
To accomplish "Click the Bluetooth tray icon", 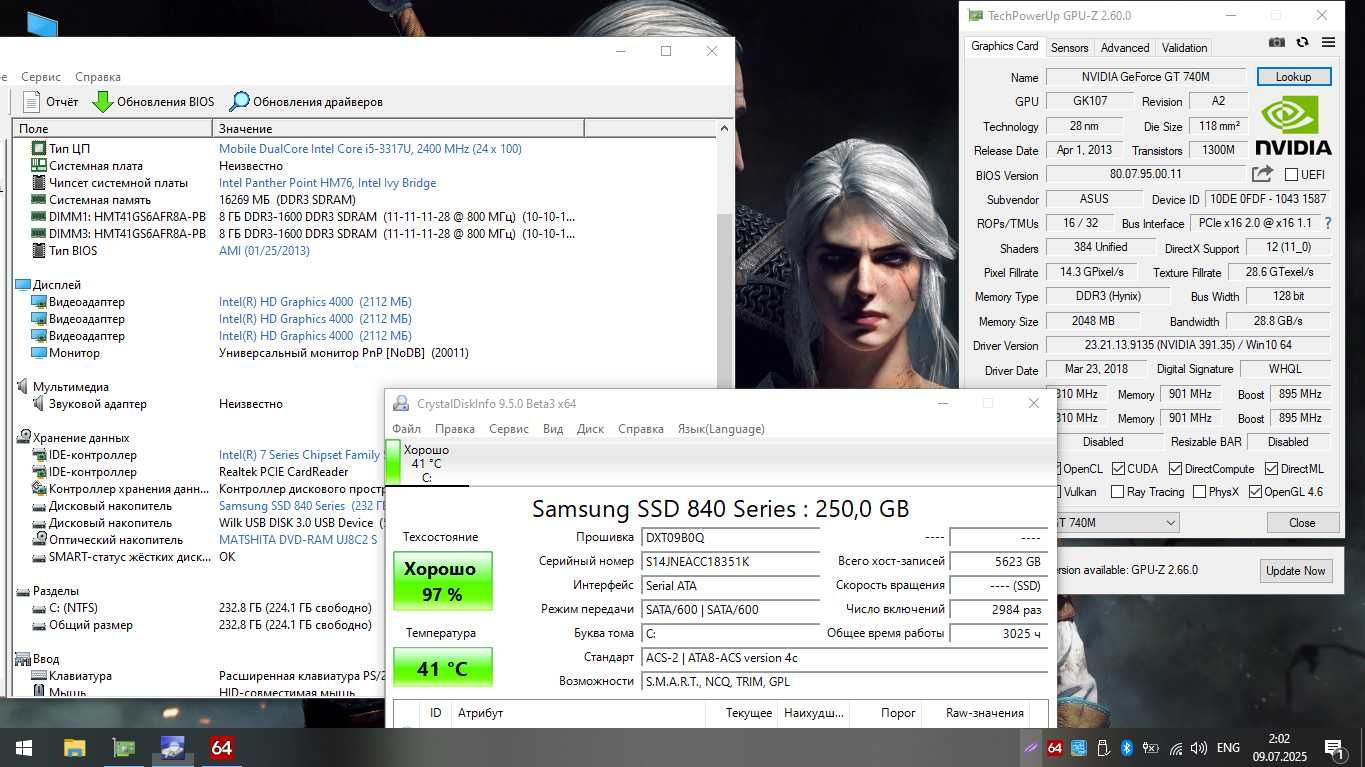I will coord(1126,747).
